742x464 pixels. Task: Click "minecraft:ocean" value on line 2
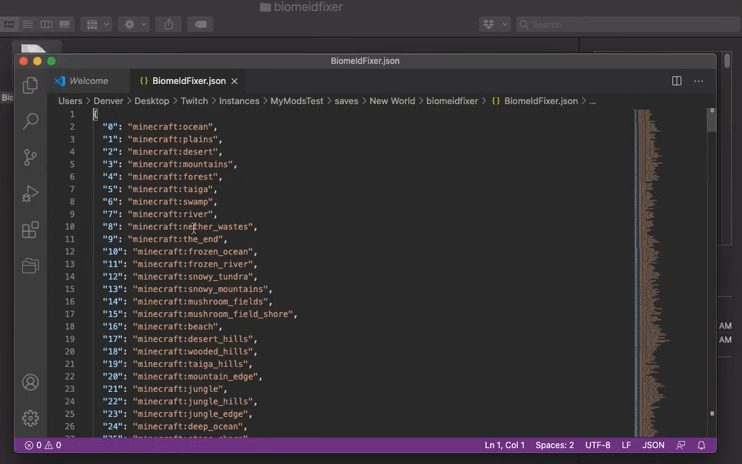(x=170, y=127)
